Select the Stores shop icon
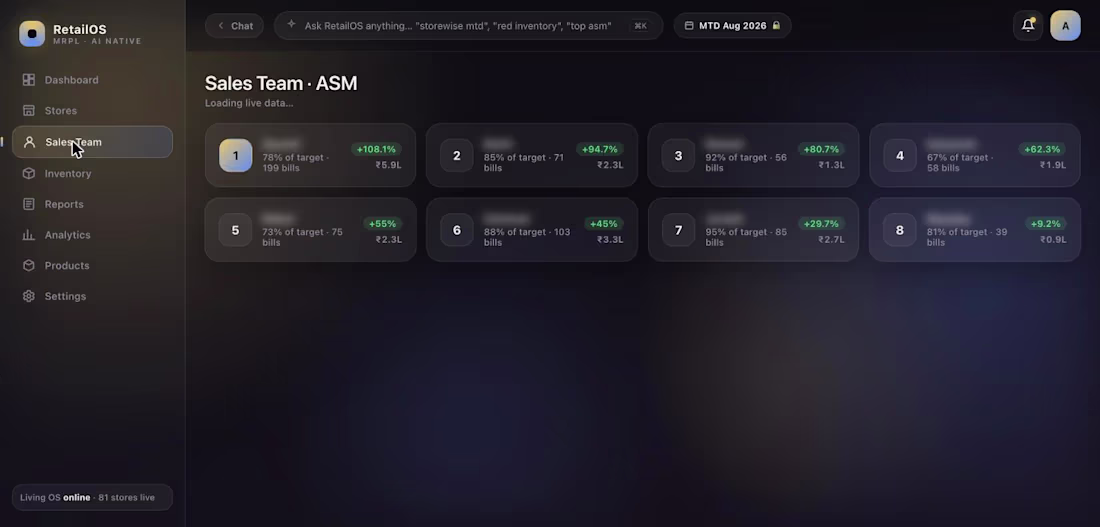Screen dimensions: 1100x527 (29, 111)
